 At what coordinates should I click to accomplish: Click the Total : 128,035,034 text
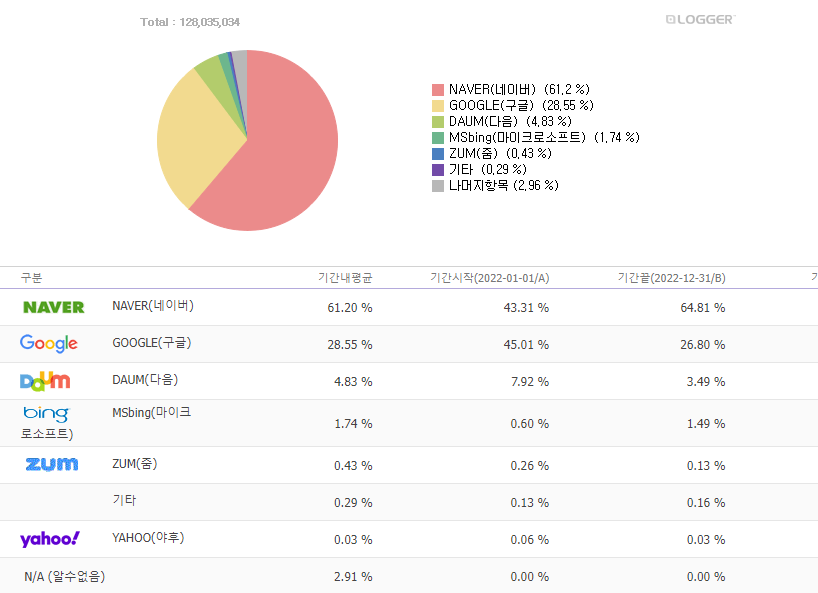coord(190,22)
